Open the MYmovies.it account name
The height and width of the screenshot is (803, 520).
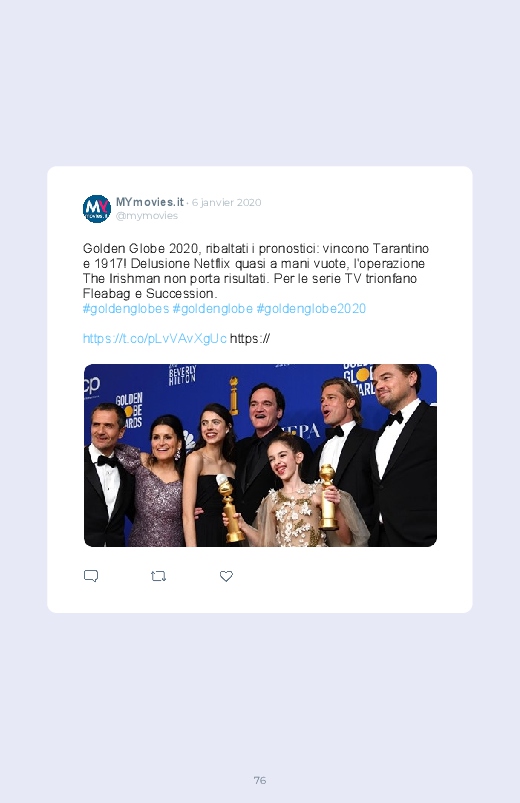click(x=150, y=202)
